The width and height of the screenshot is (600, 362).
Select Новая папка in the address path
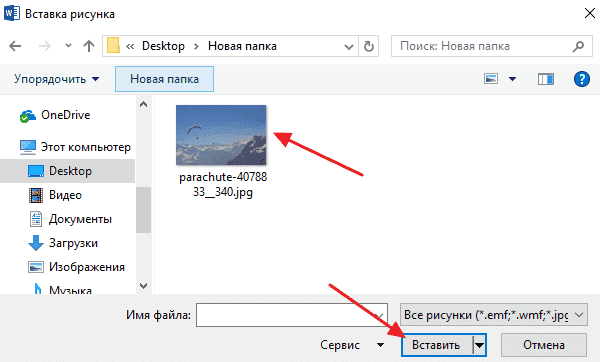tap(242, 46)
